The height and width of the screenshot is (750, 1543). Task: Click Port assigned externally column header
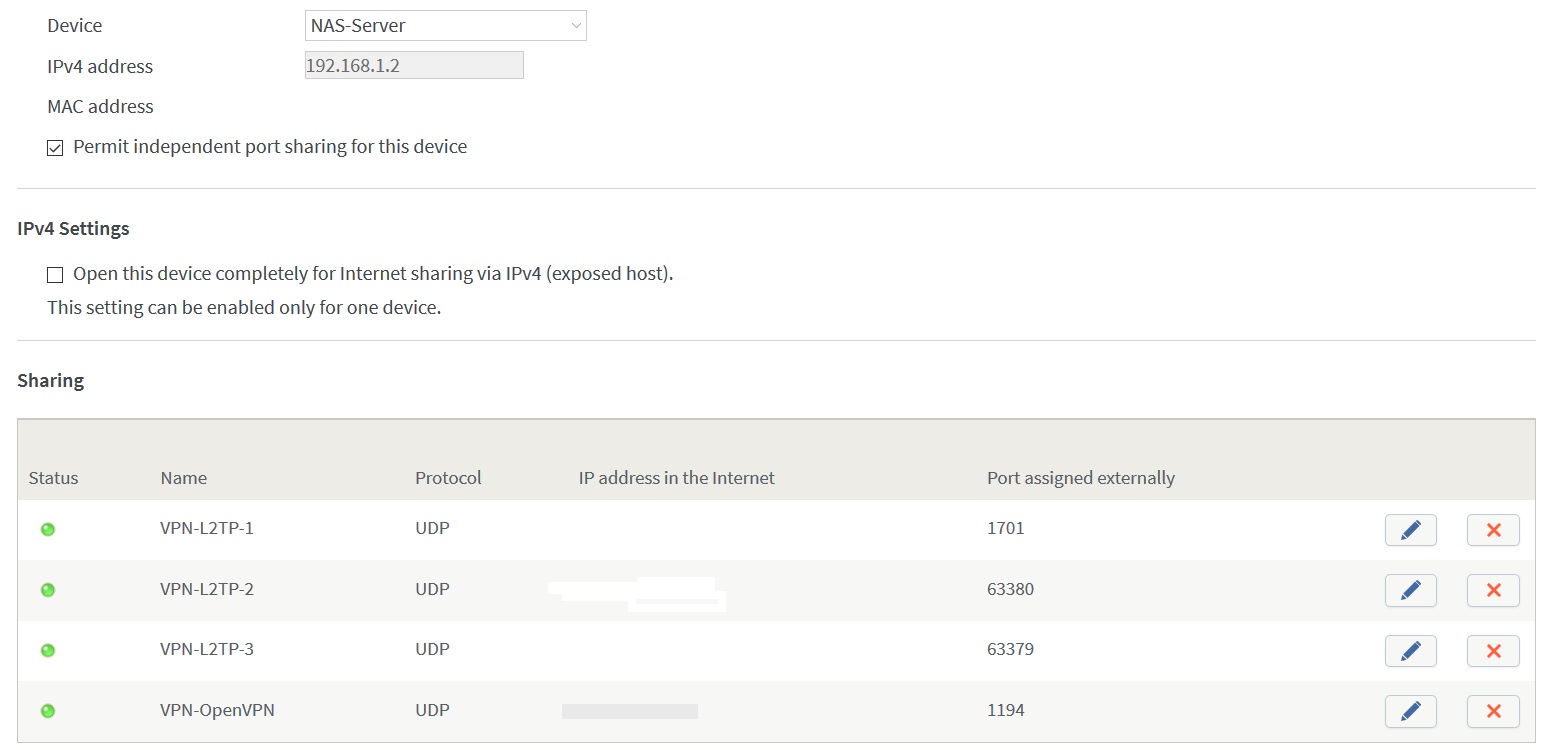tap(1080, 478)
